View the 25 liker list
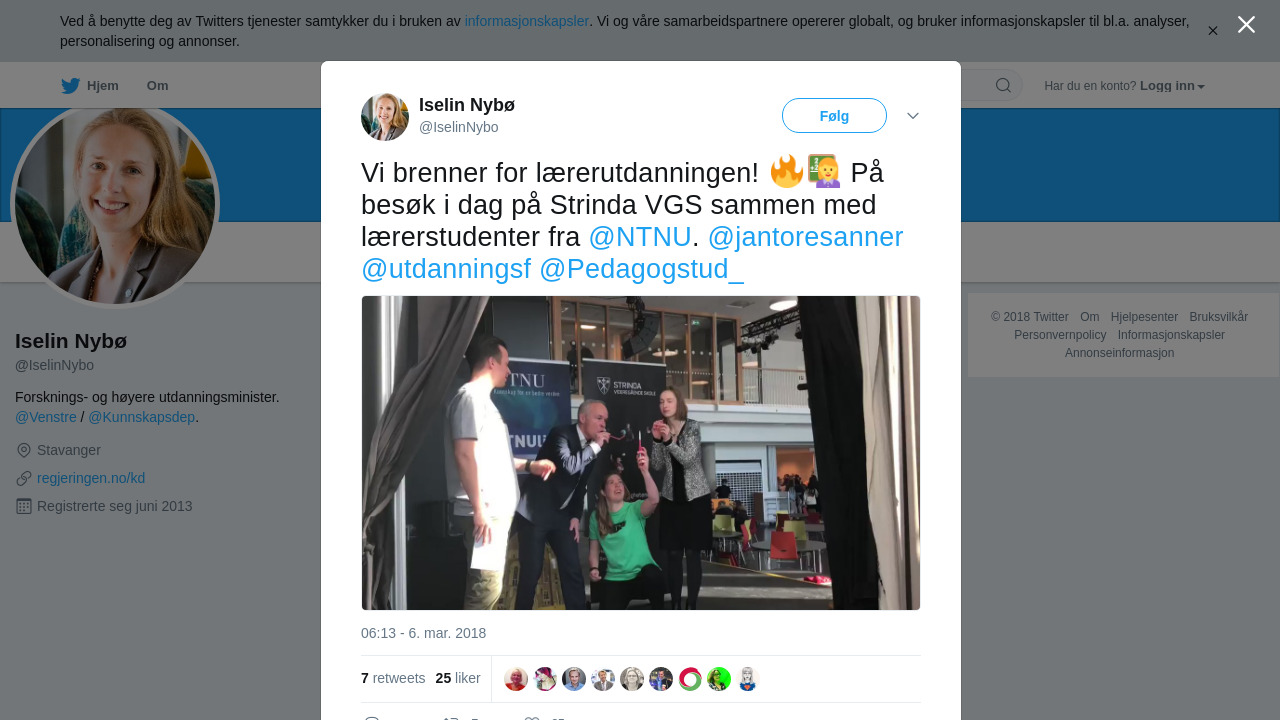This screenshot has height=720, width=1280. point(458,678)
